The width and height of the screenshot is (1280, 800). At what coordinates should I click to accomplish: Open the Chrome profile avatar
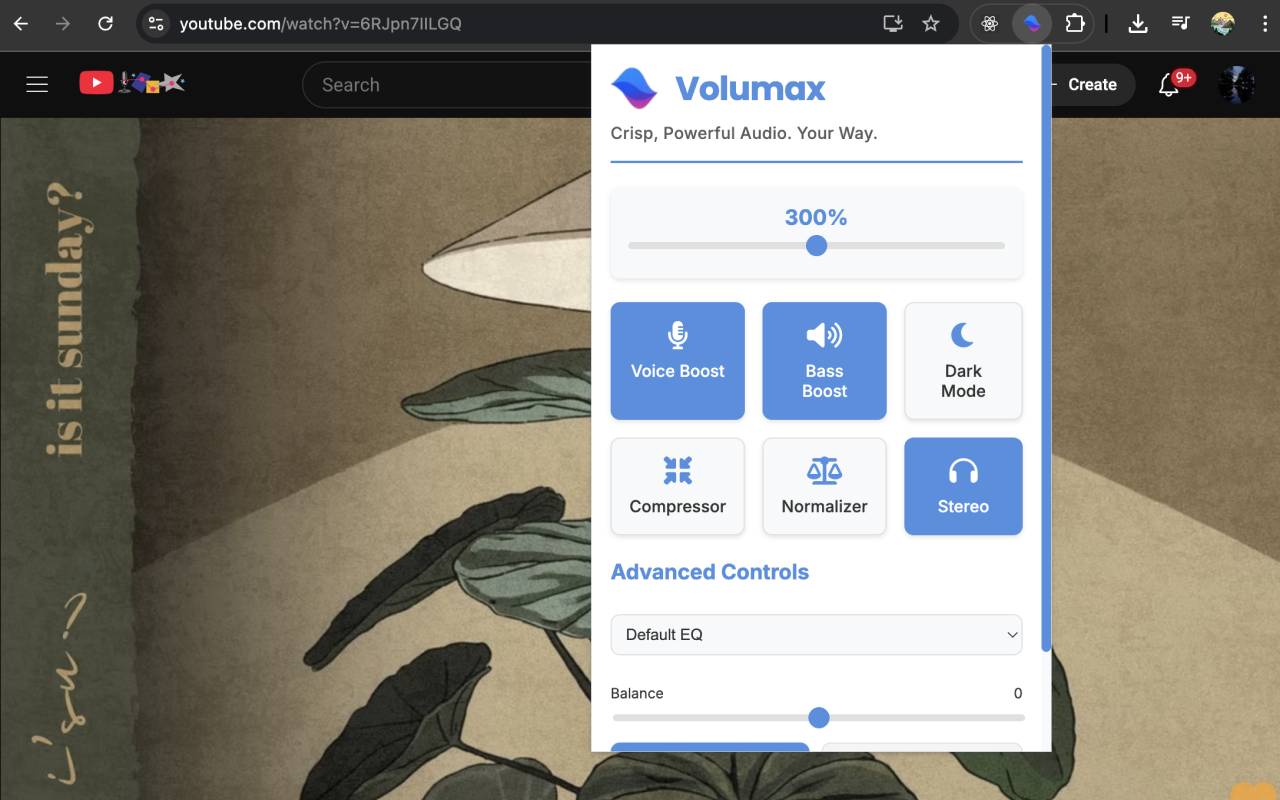pyautogui.click(x=1222, y=23)
